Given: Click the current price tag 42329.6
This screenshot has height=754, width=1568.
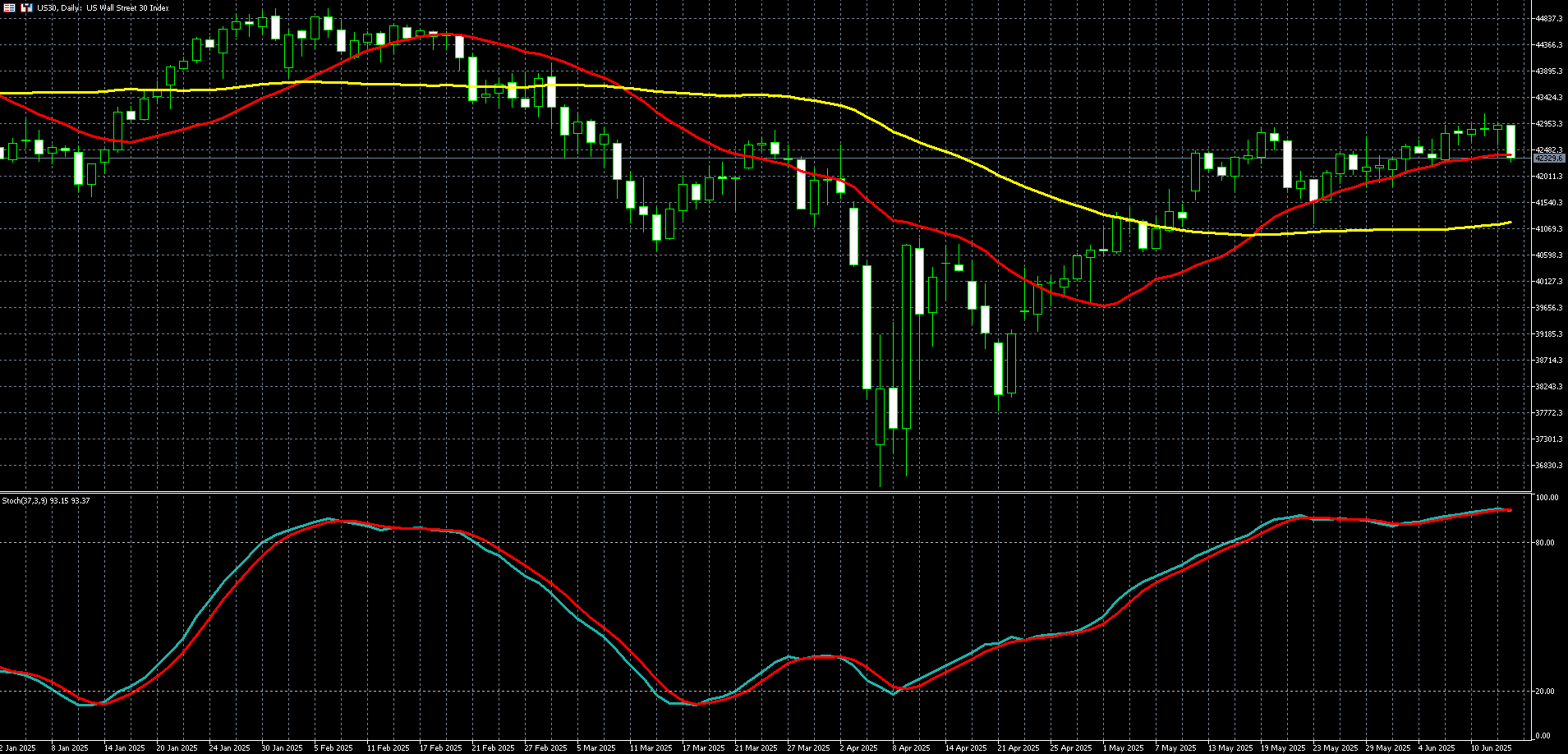Looking at the screenshot, I should tap(1549, 158).
